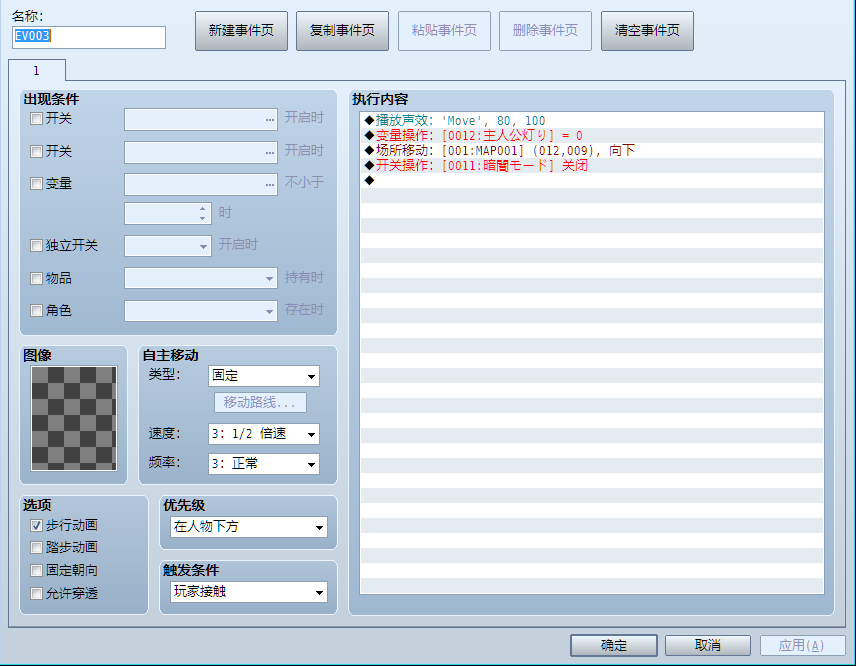The width and height of the screenshot is (856, 666).
Task: Click the 移动路线... button
Action: click(x=260, y=403)
